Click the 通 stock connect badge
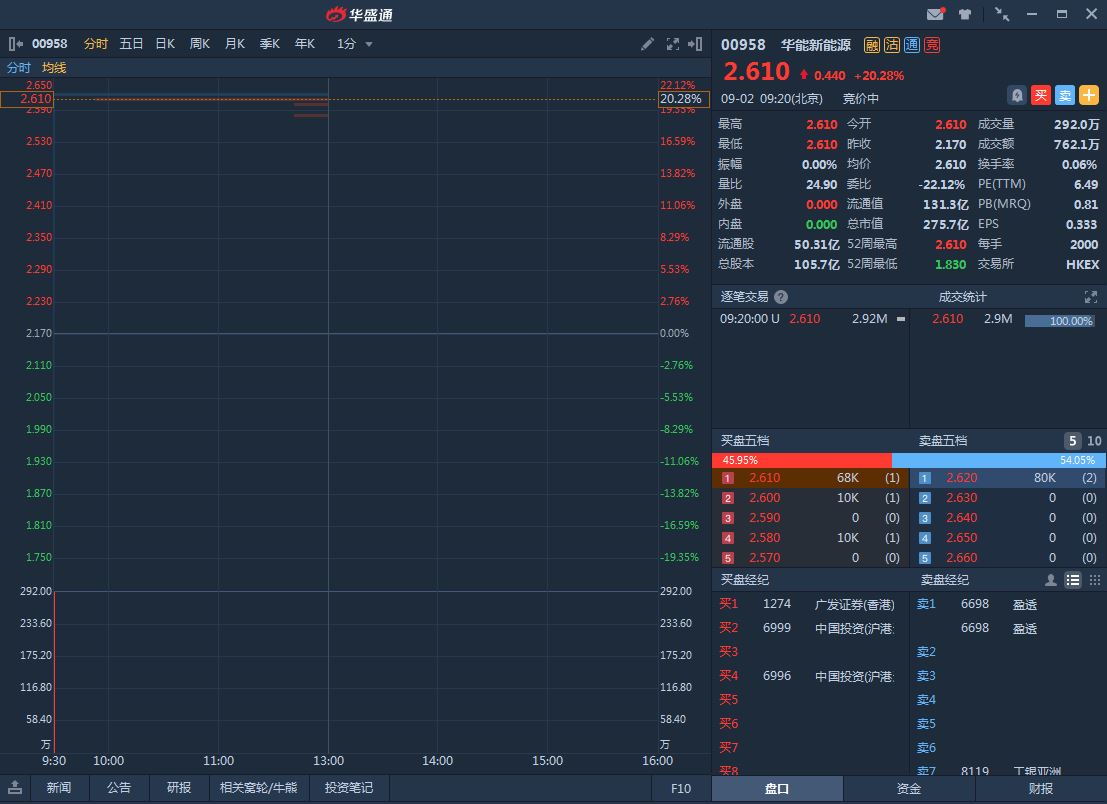 pos(911,45)
